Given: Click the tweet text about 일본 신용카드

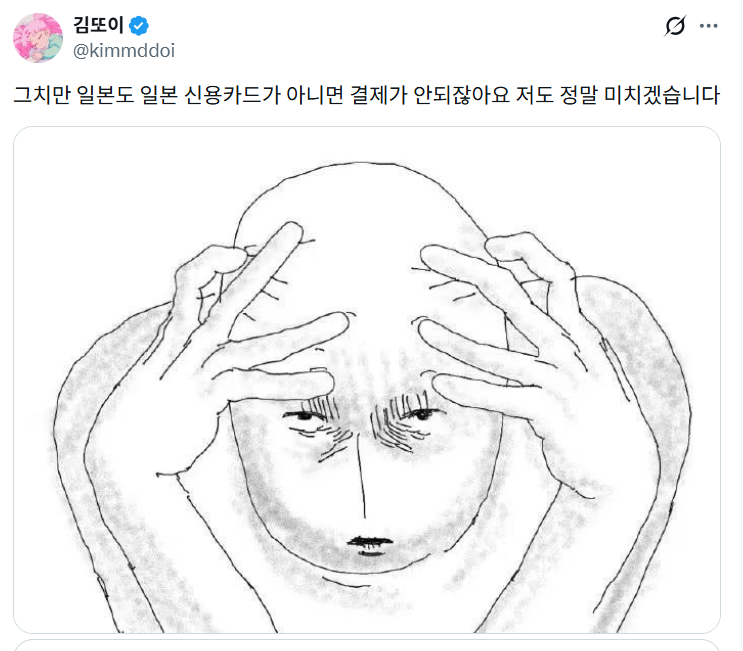Looking at the screenshot, I should [367, 95].
